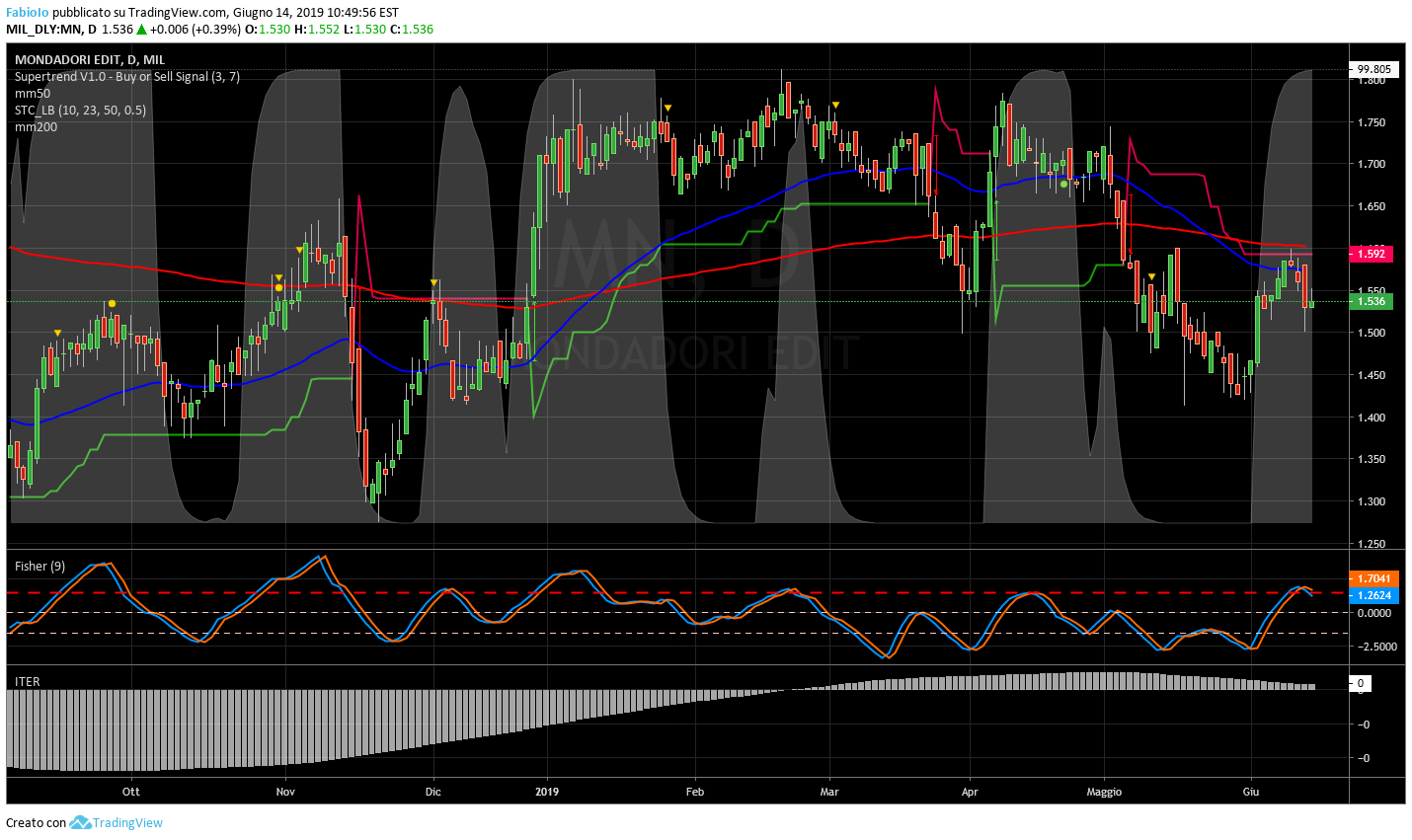This screenshot has width=1412, height=840.
Task: Select the mm50 indicator label
Action: click(x=33, y=94)
